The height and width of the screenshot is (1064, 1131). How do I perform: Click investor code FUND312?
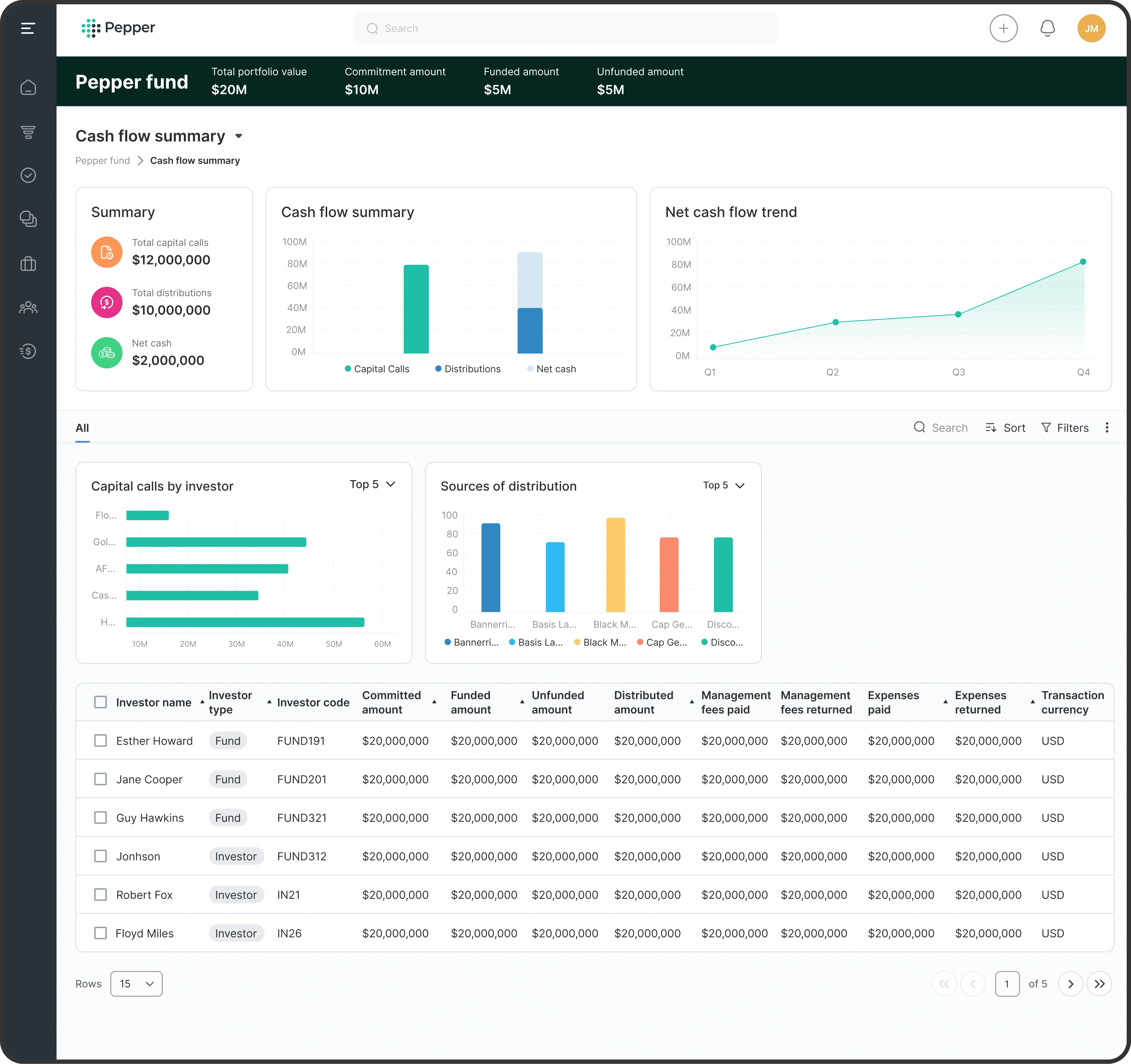point(301,856)
